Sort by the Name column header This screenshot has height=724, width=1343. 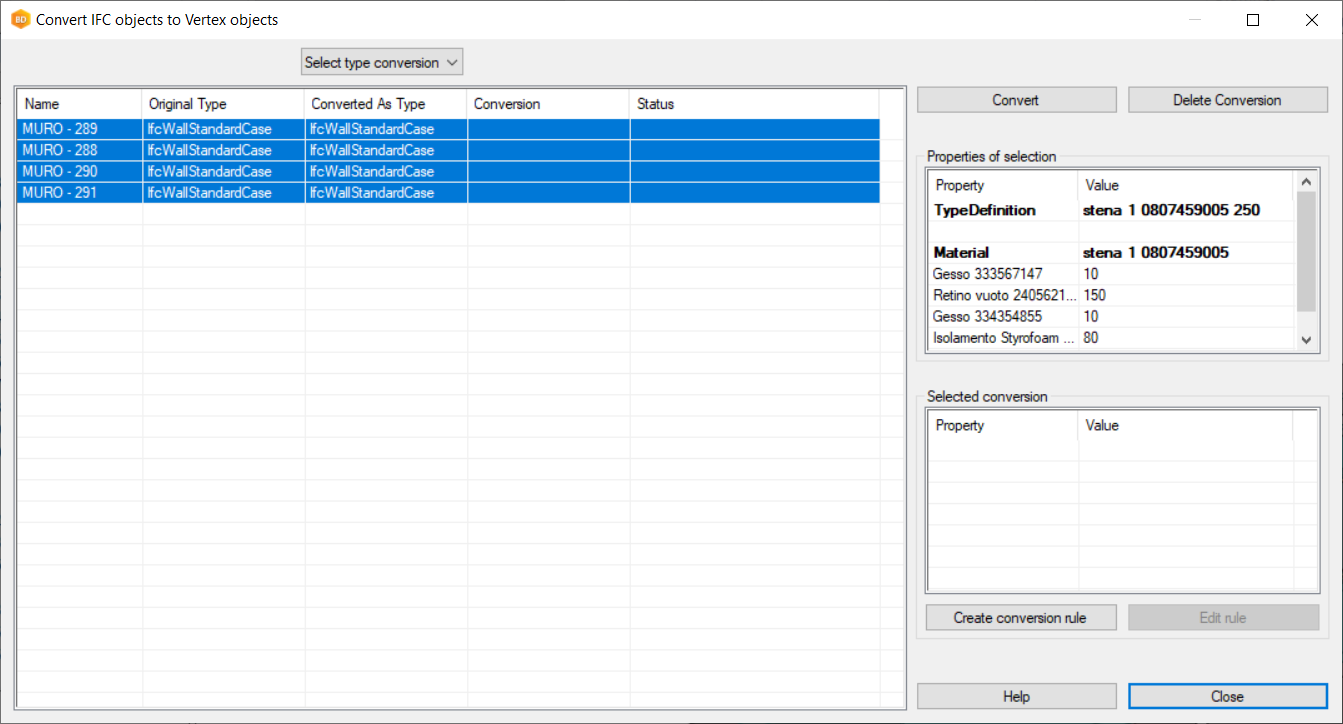(79, 104)
